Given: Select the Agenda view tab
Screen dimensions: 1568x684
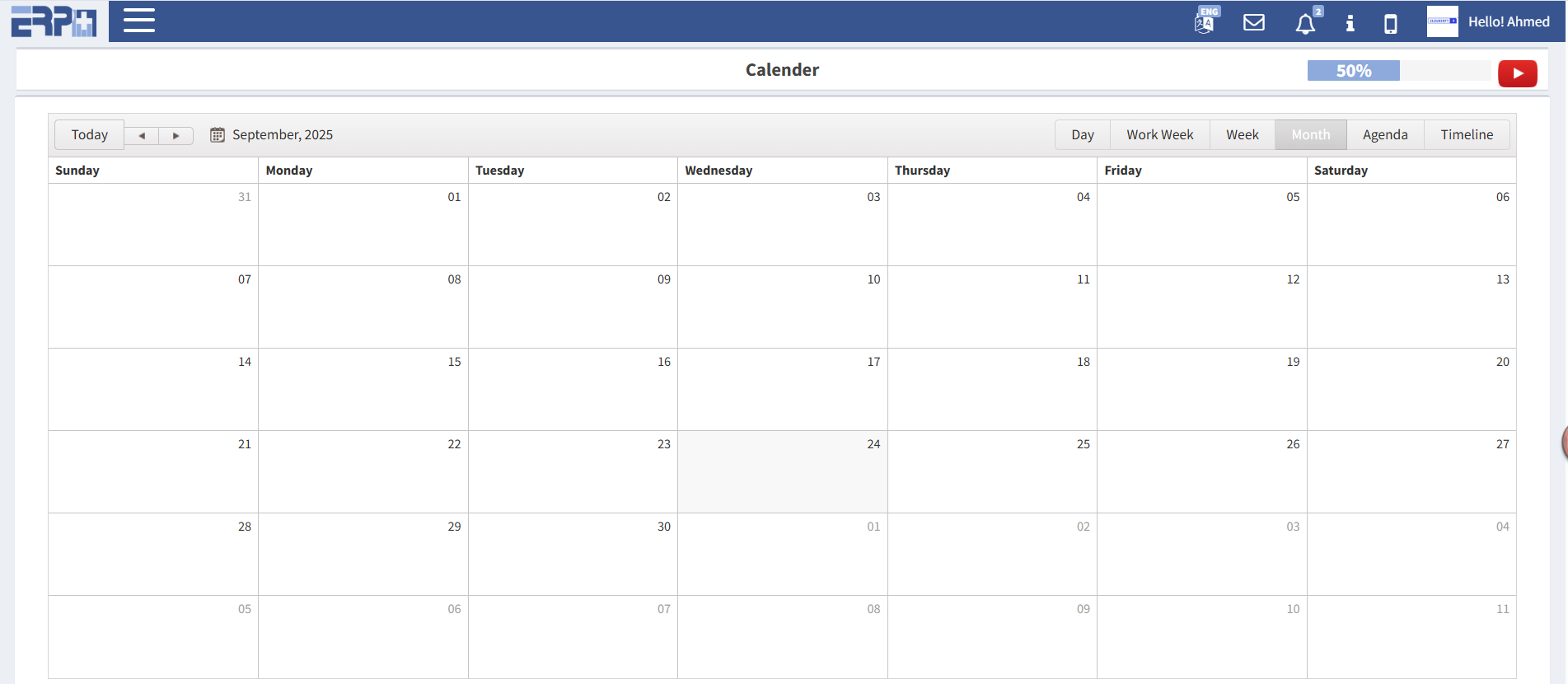Looking at the screenshot, I should (x=1384, y=135).
